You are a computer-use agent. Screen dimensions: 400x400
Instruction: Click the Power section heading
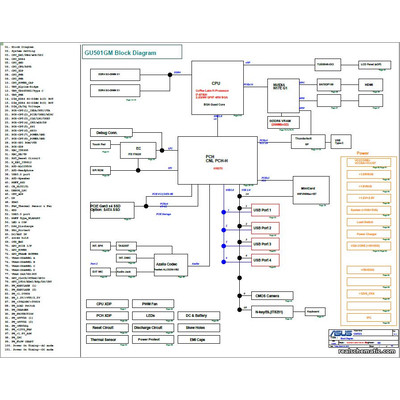point(363,153)
